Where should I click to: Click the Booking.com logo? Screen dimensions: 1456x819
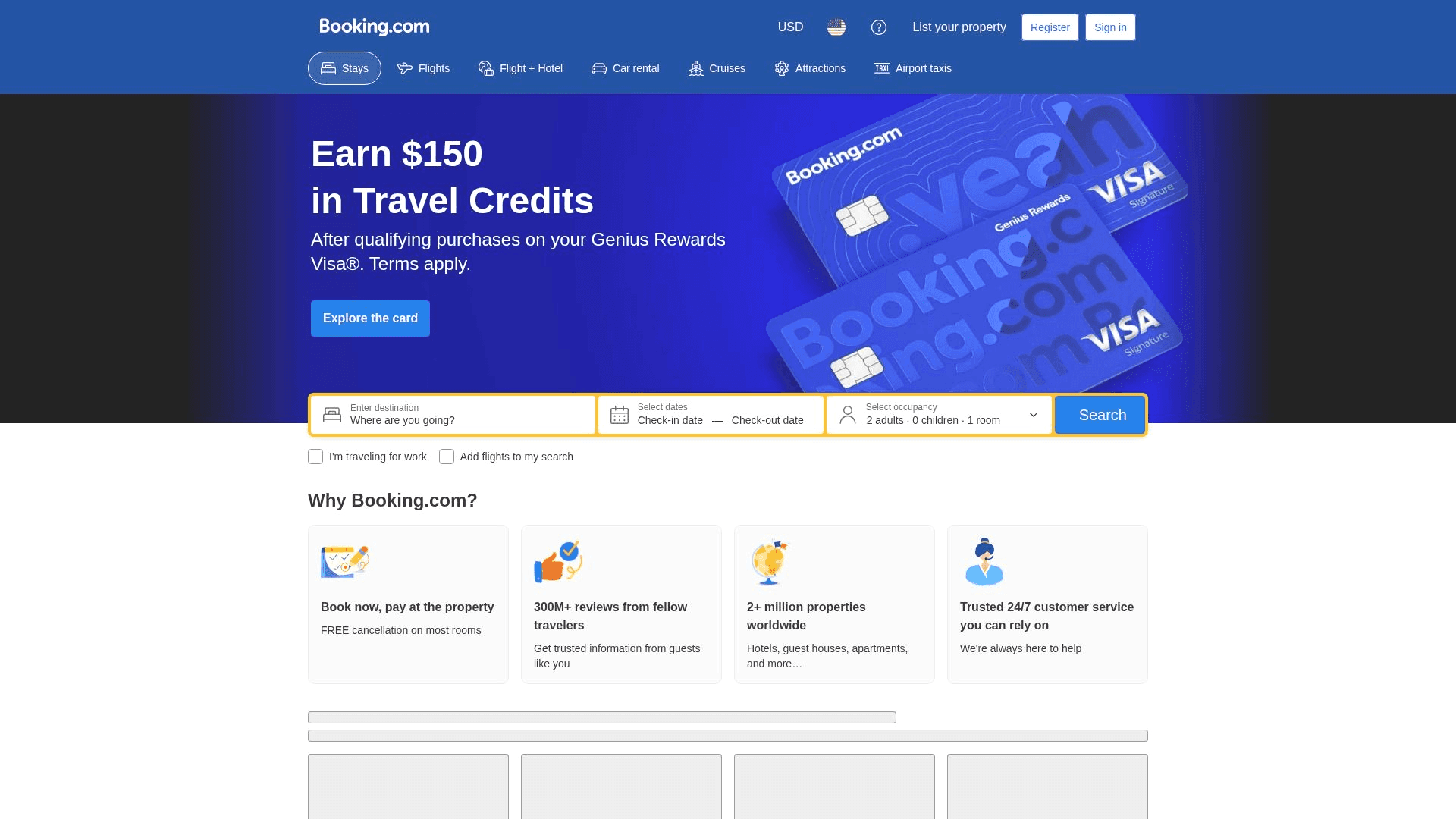click(x=375, y=27)
